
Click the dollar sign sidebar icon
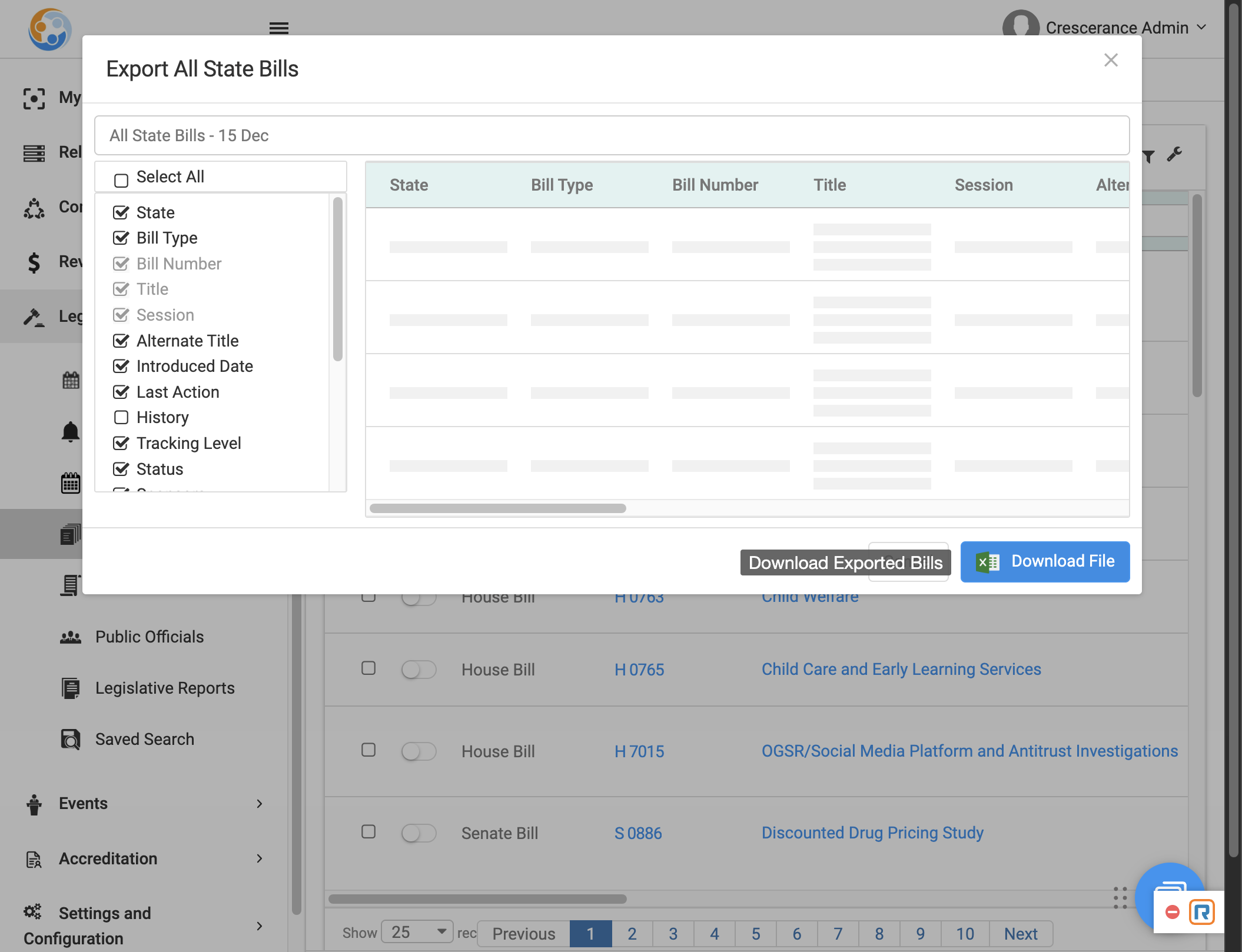[34, 262]
